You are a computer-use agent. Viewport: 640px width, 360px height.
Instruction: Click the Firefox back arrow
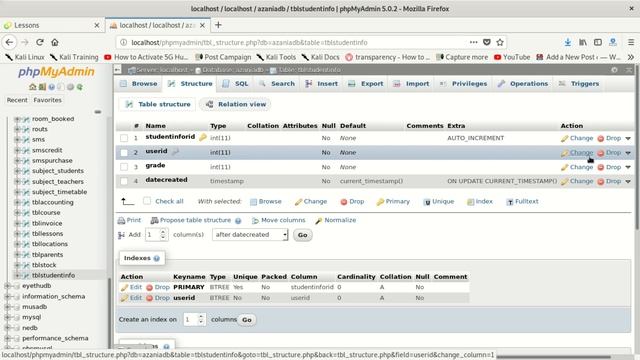click(x=9, y=42)
